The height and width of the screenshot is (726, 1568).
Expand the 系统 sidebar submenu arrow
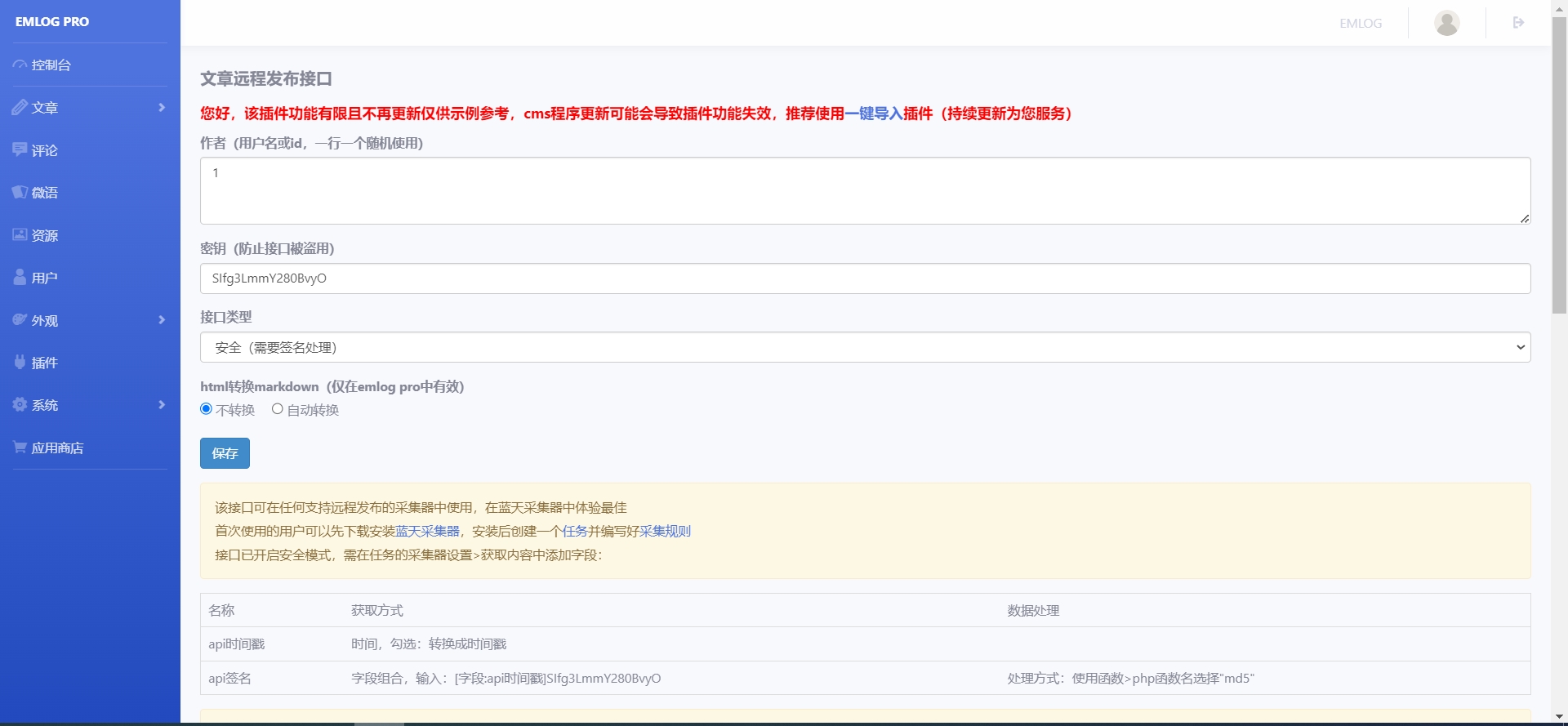162,404
